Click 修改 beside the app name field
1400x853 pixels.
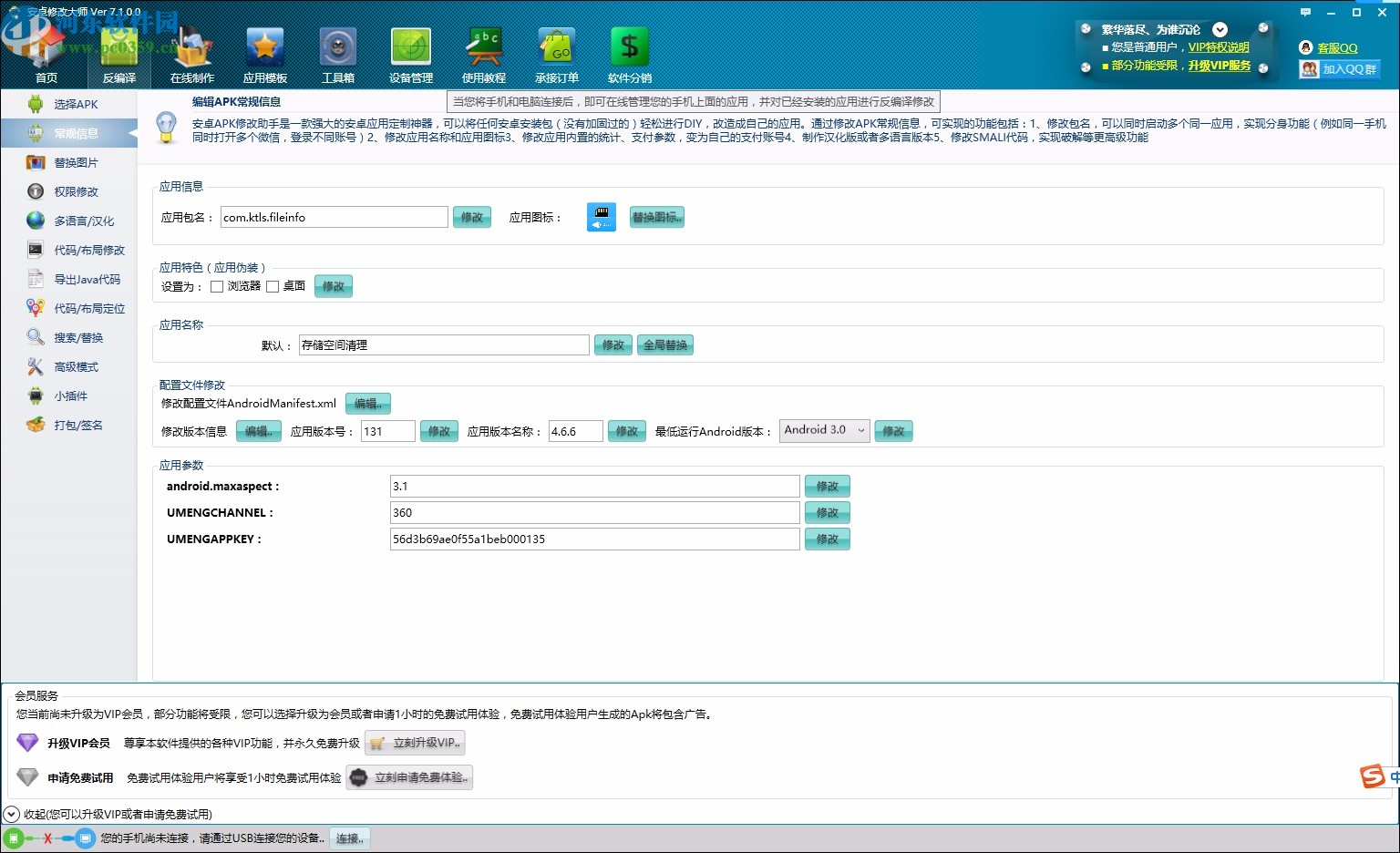pos(613,344)
